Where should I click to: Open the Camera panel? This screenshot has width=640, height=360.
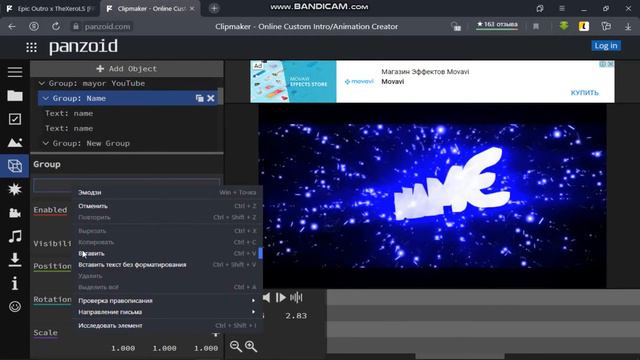click(15, 213)
